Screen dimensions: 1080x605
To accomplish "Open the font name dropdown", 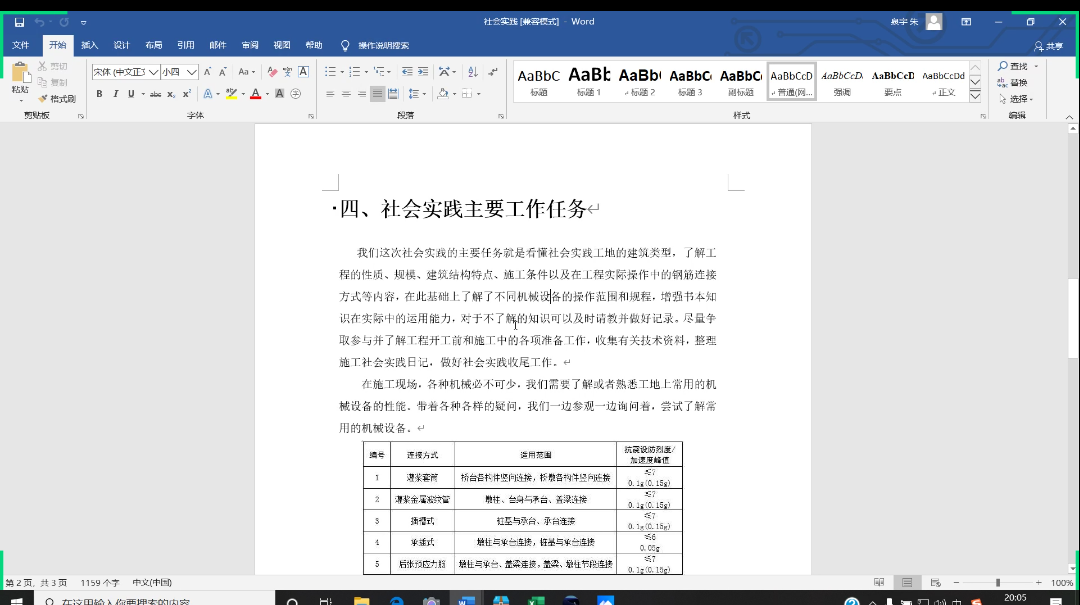I will click(x=153, y=72).
